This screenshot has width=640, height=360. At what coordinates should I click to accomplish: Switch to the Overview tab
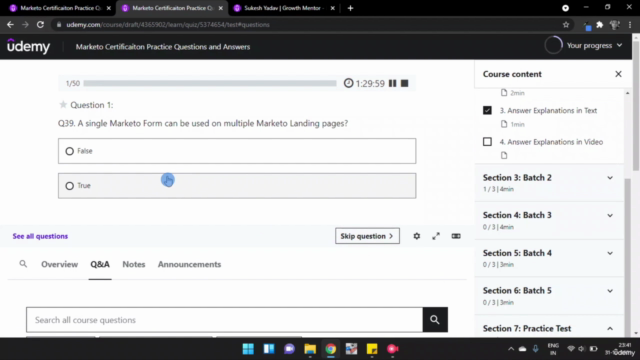(x=59, y=264)
